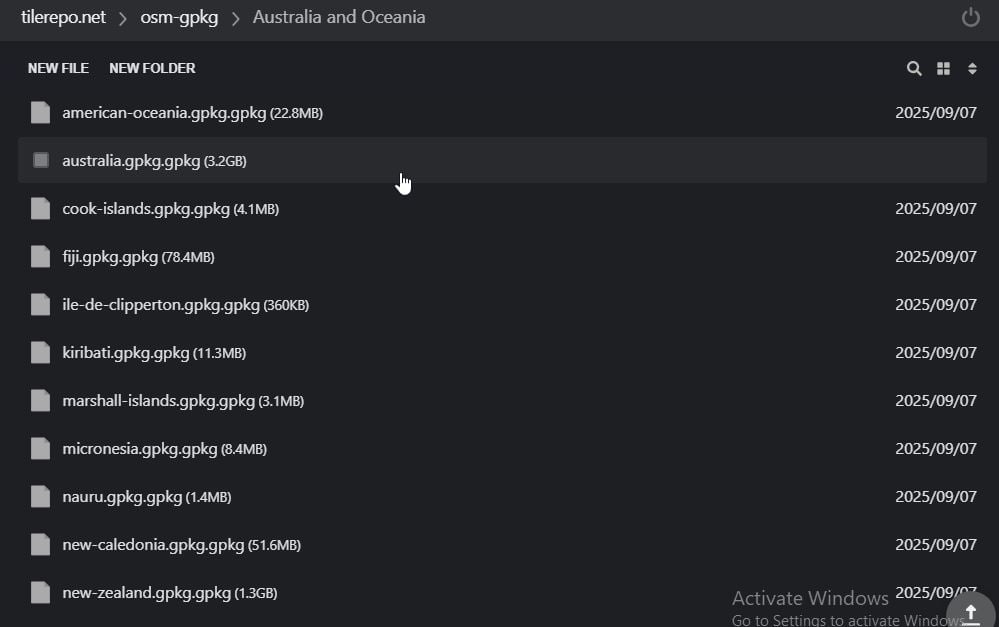Navigate to osm-gpkg breadcrumb folder
Viewport: 999px width, 627px height.
(179, 17)
